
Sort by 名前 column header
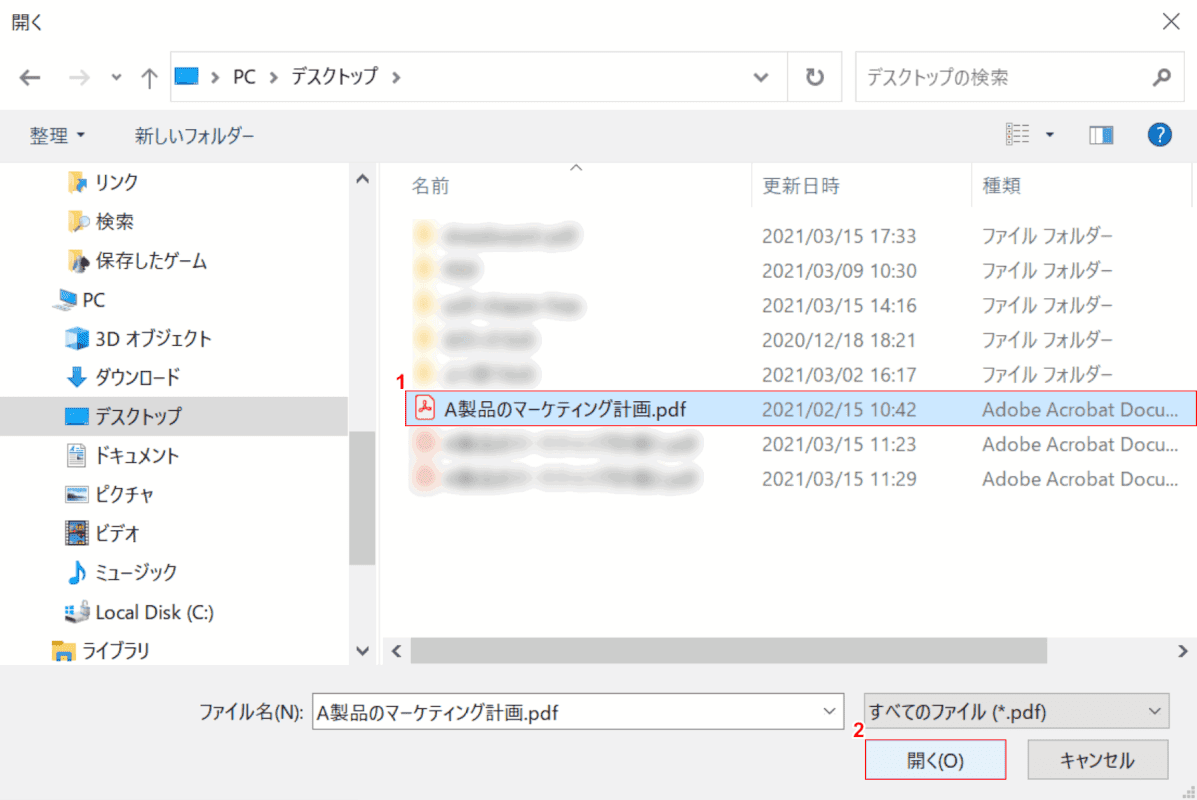[431, 185]
